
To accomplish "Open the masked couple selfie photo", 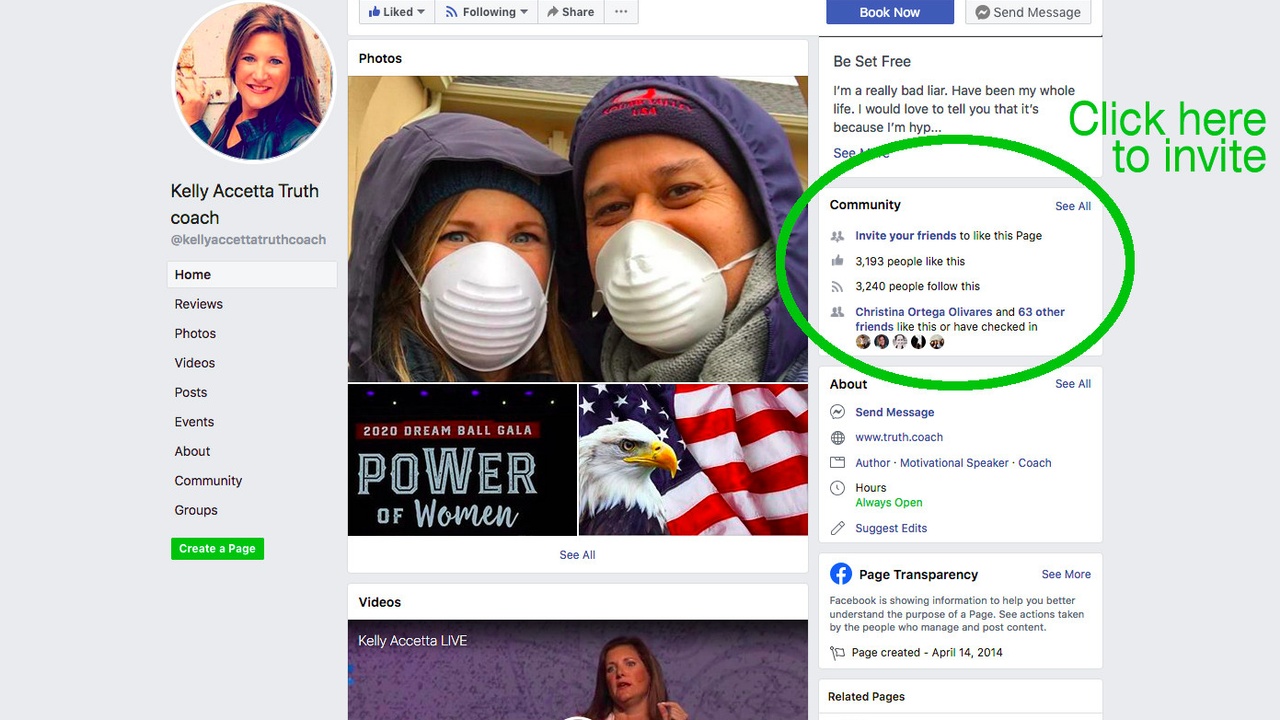I will click(578, 229).
